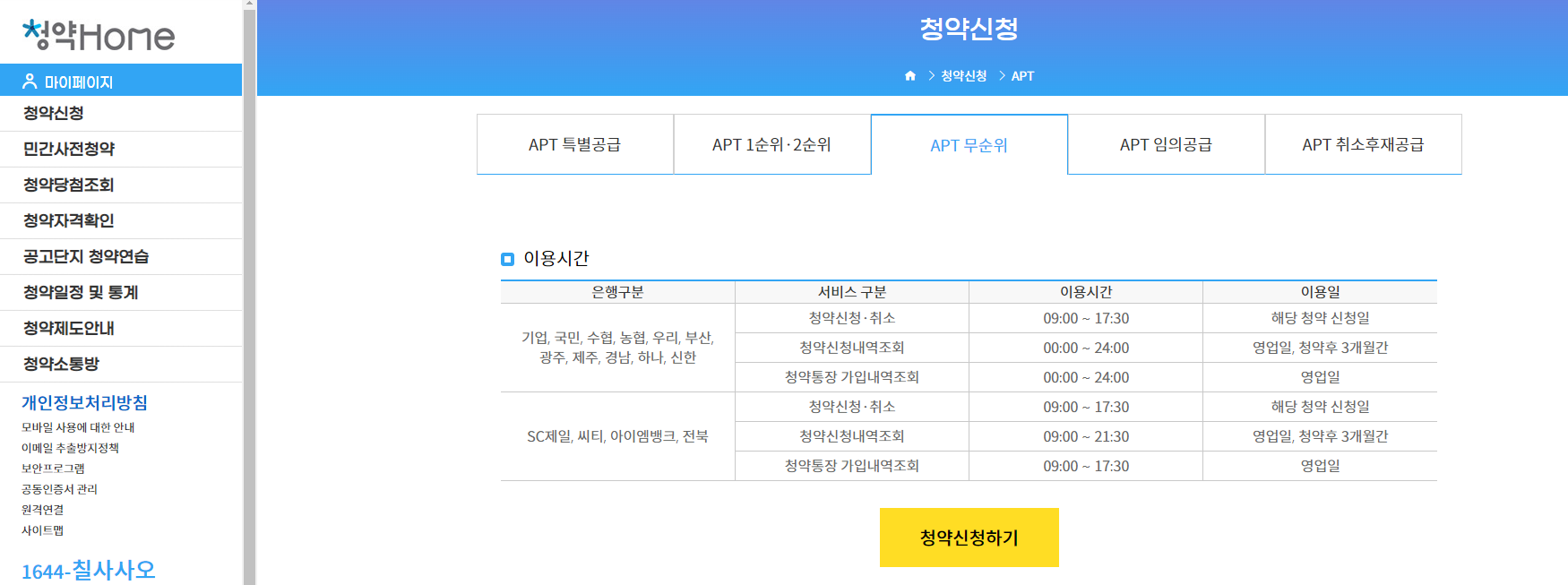Screen dimensions: 1568x585
Task: Open 공고단지 청약연습 menu item
Action: (121, 257)
